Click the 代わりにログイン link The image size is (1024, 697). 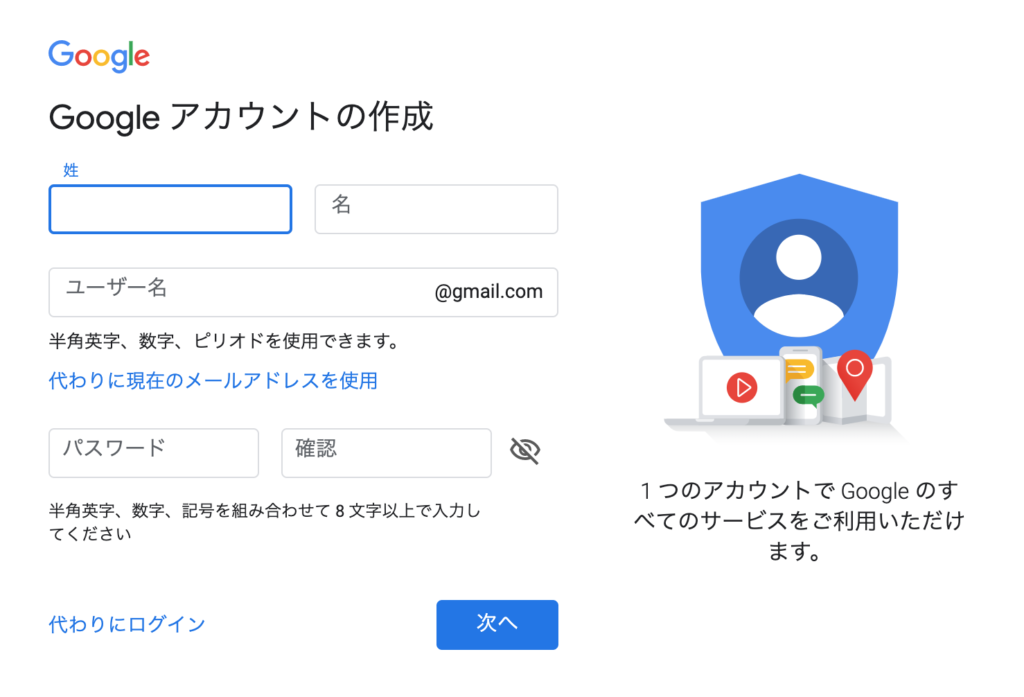coord(127,624)
